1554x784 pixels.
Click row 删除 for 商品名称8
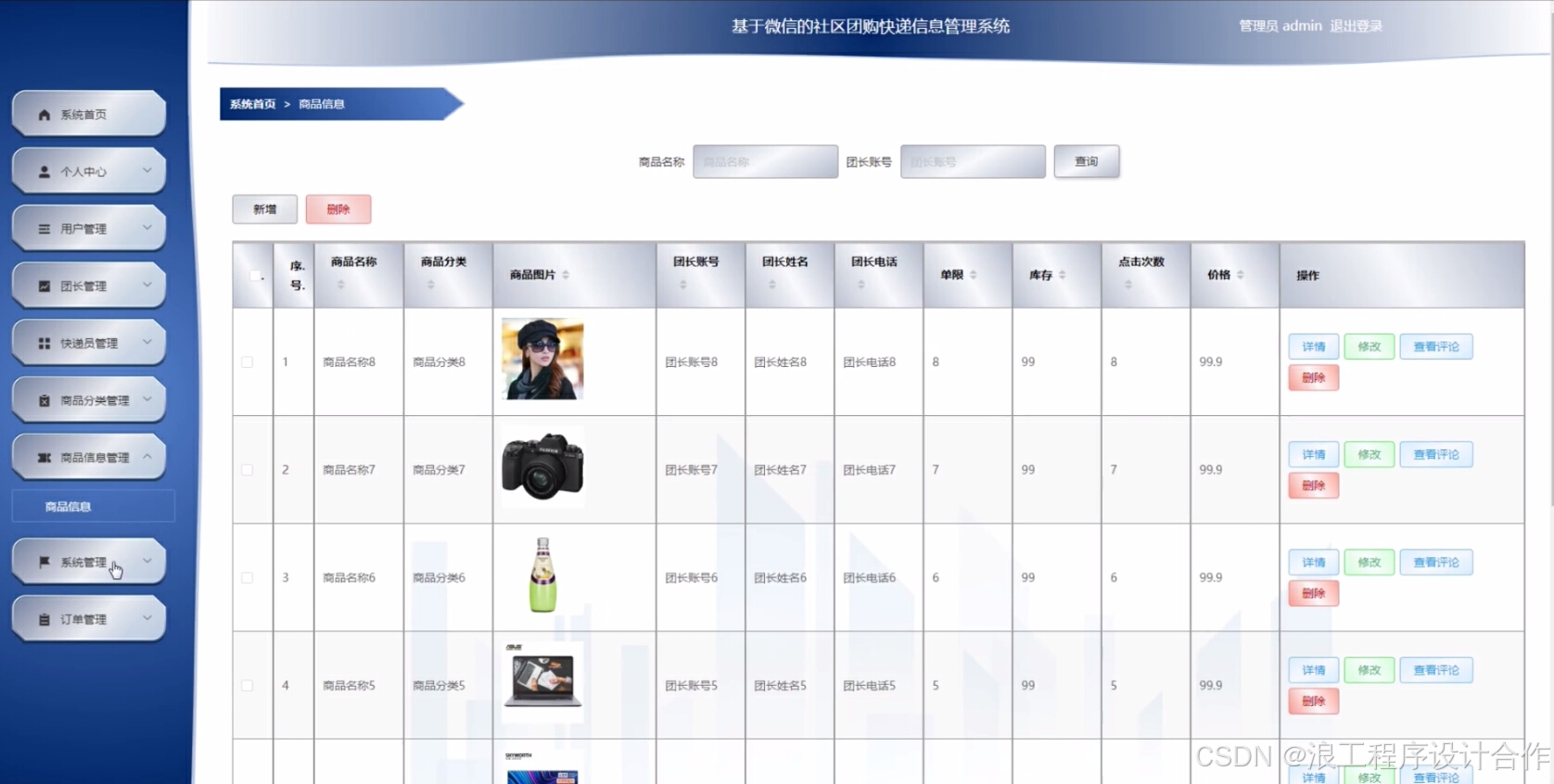(1313, 377)
